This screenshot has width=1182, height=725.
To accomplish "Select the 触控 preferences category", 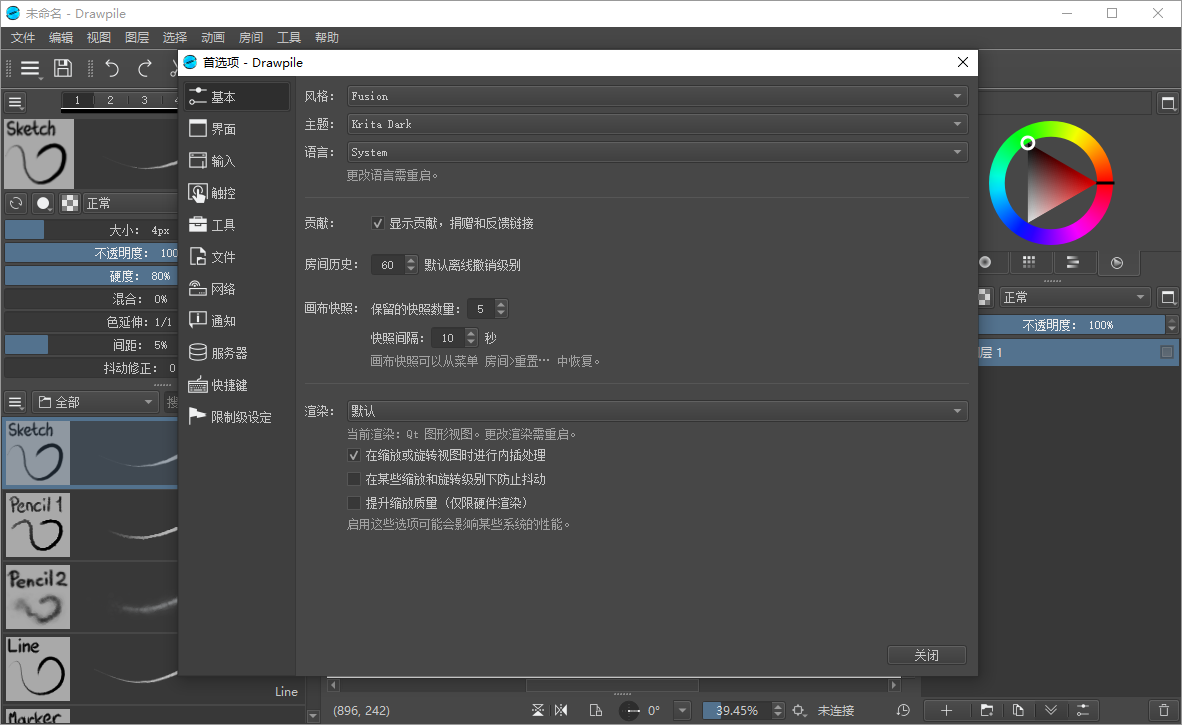I will [237, 193].
